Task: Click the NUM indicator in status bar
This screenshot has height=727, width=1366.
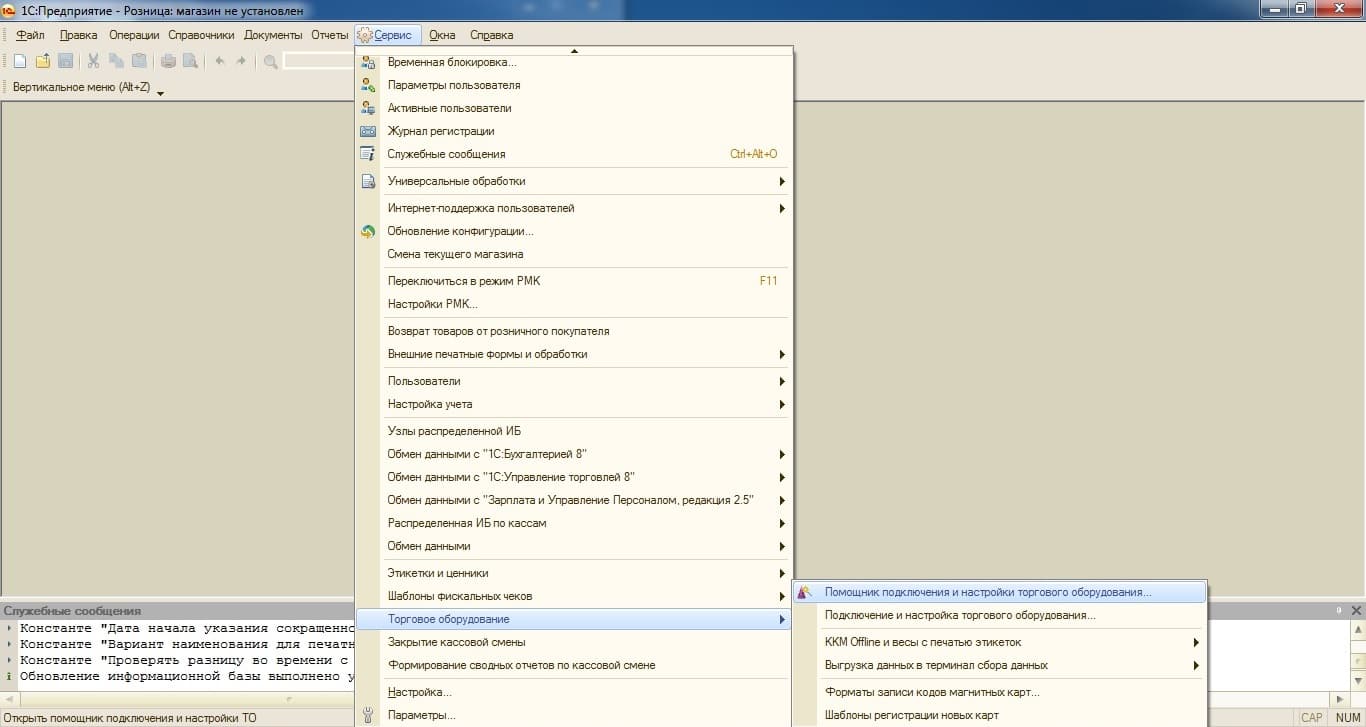Action: [x=1348, y=717]
